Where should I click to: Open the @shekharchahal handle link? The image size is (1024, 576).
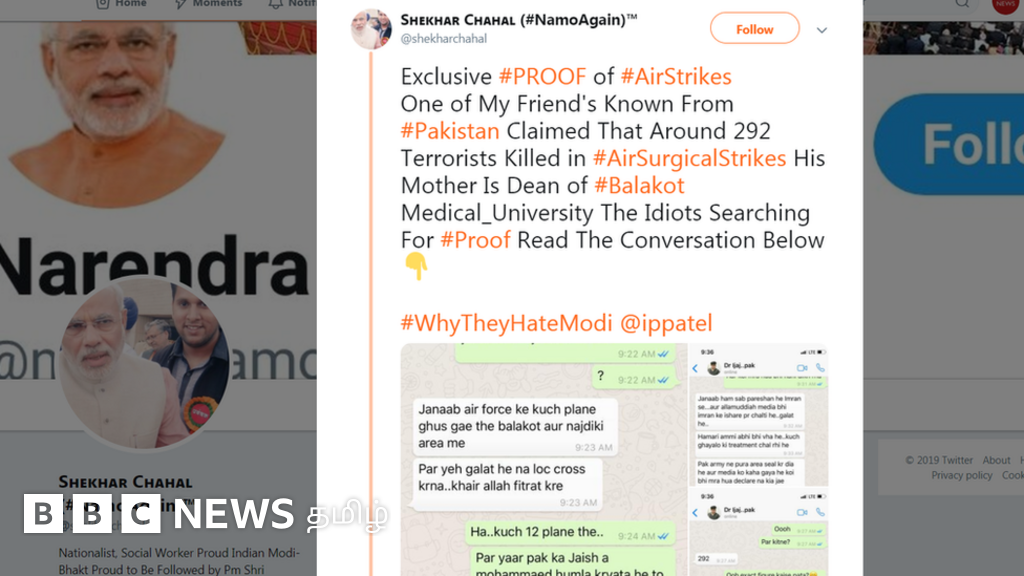click(443, 39)
